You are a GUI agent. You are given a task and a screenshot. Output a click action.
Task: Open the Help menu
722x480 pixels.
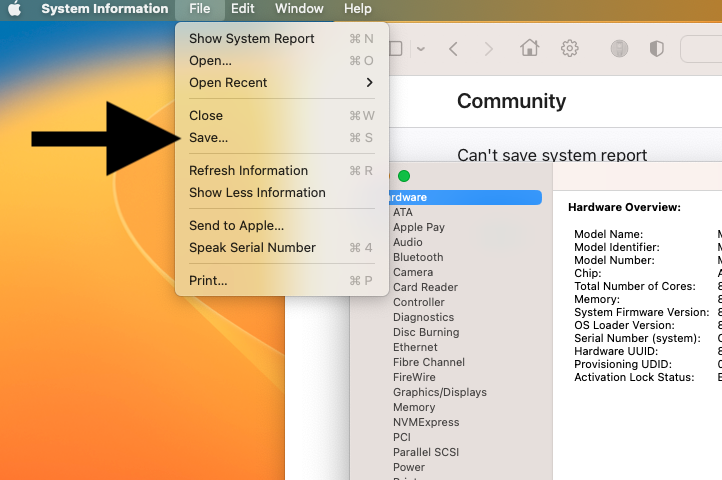pos(358,8)
